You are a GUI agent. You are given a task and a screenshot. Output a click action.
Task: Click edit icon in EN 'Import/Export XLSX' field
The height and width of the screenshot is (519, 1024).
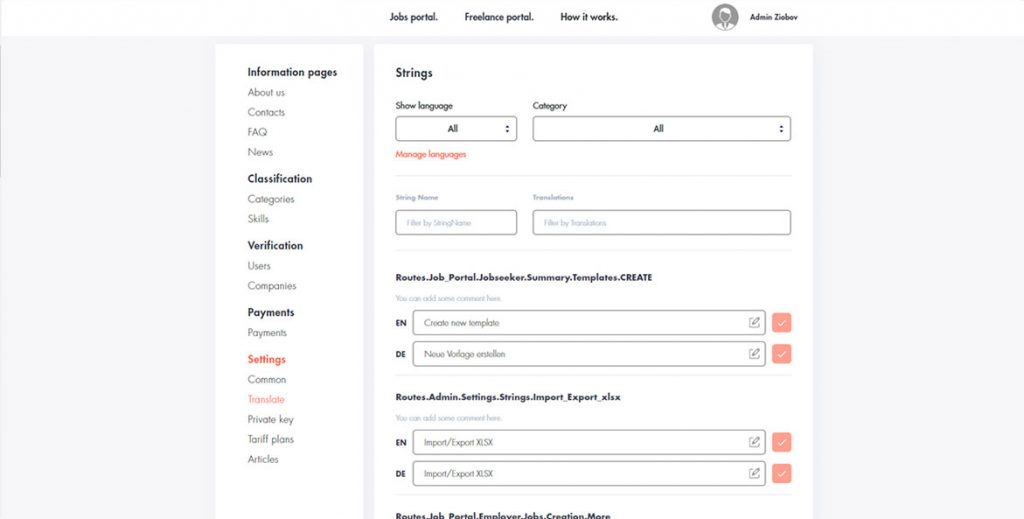[x=754, y=442]
